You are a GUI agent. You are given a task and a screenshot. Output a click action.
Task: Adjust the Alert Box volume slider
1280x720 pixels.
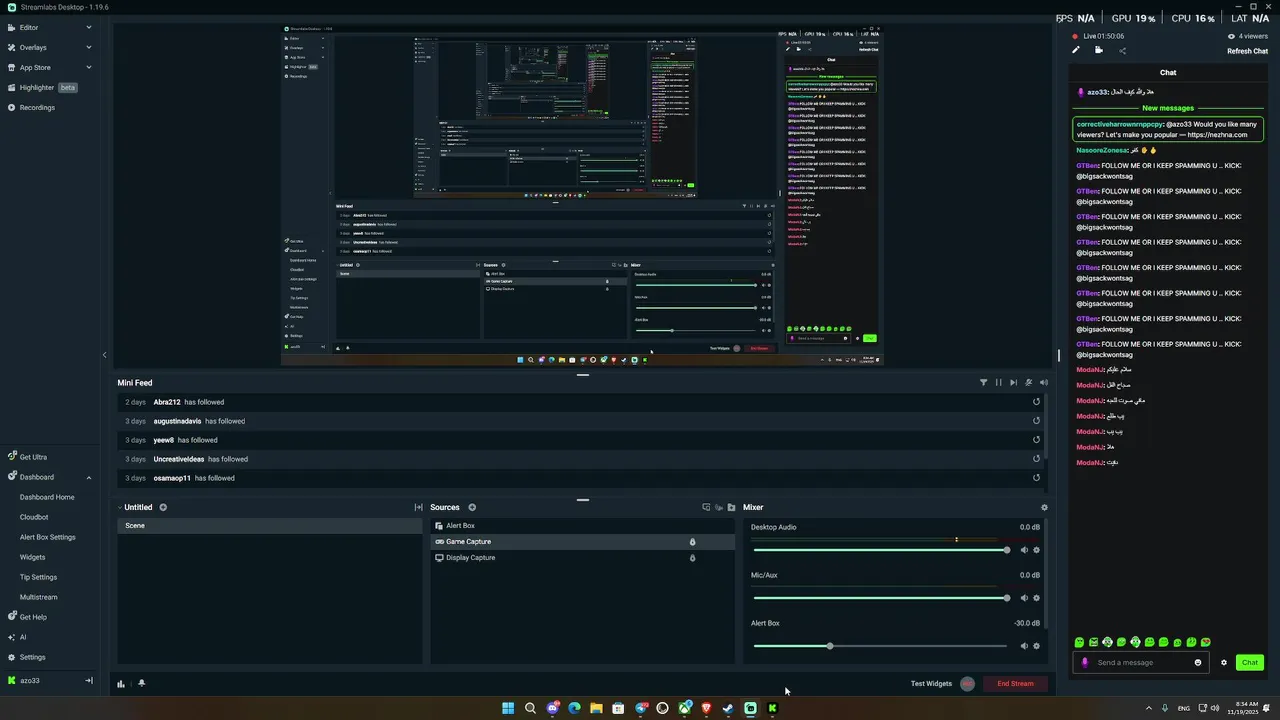tap(881, 646)
